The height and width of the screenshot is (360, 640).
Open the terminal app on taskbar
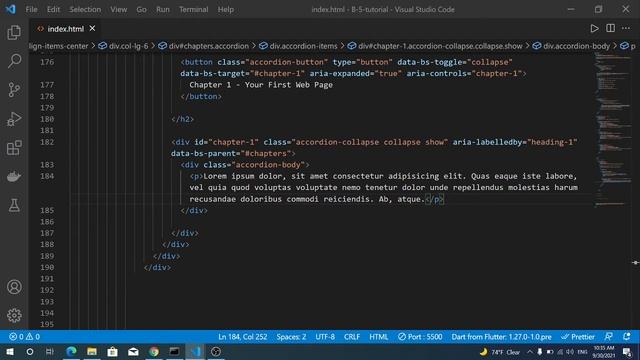(174, 351)
